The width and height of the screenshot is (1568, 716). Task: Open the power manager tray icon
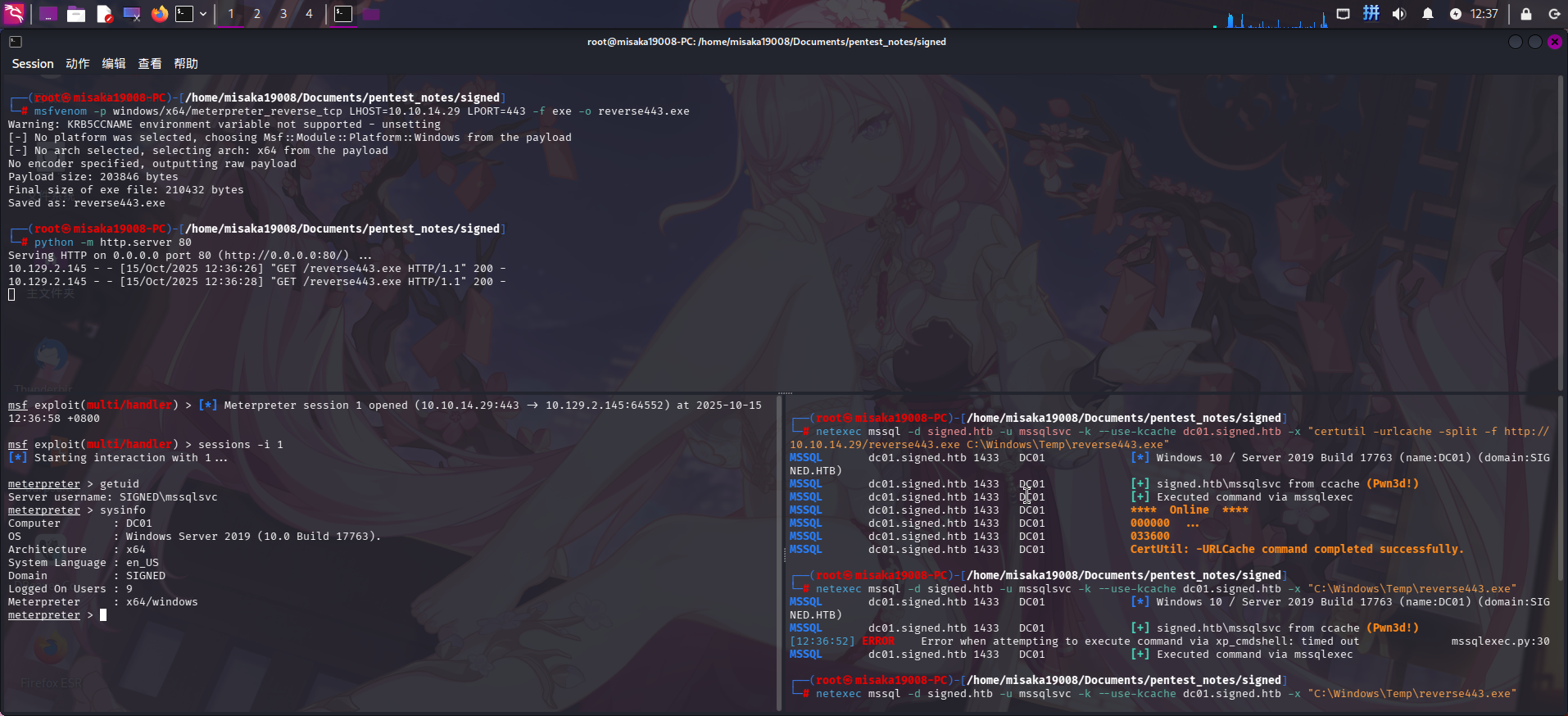coord(1455,14)
